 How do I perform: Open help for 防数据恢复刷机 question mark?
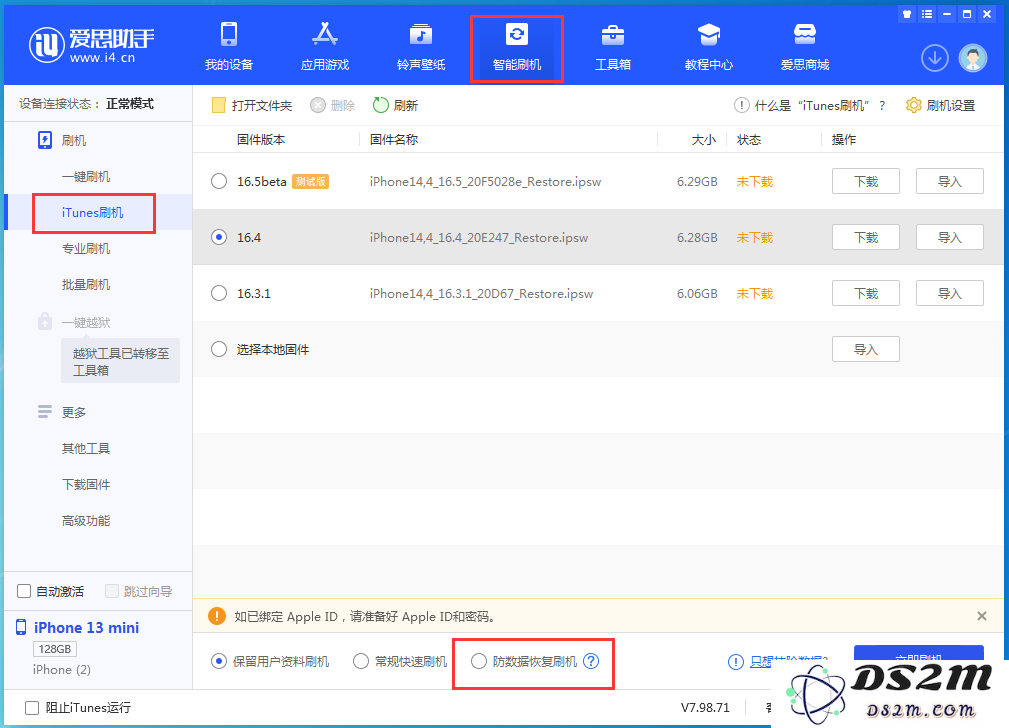pos(591,661)
